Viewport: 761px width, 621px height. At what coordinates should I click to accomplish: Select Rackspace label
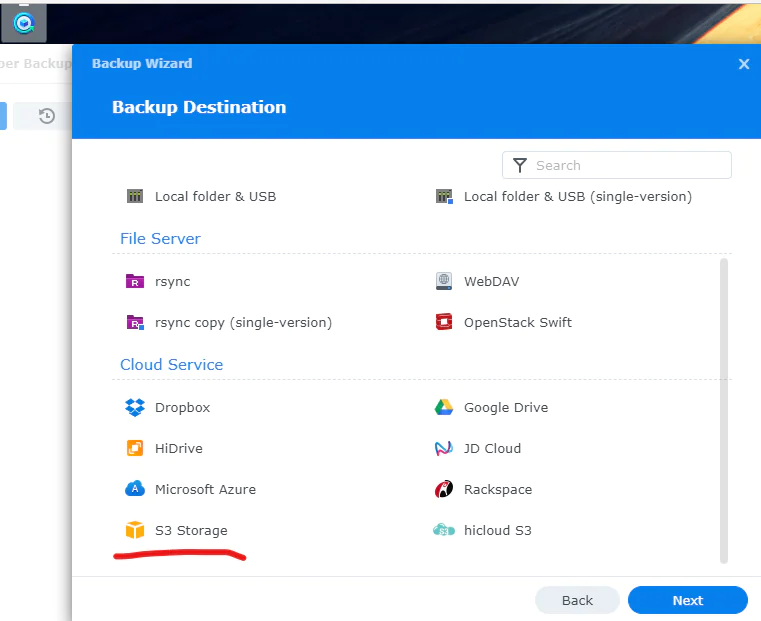coord(498,489)
